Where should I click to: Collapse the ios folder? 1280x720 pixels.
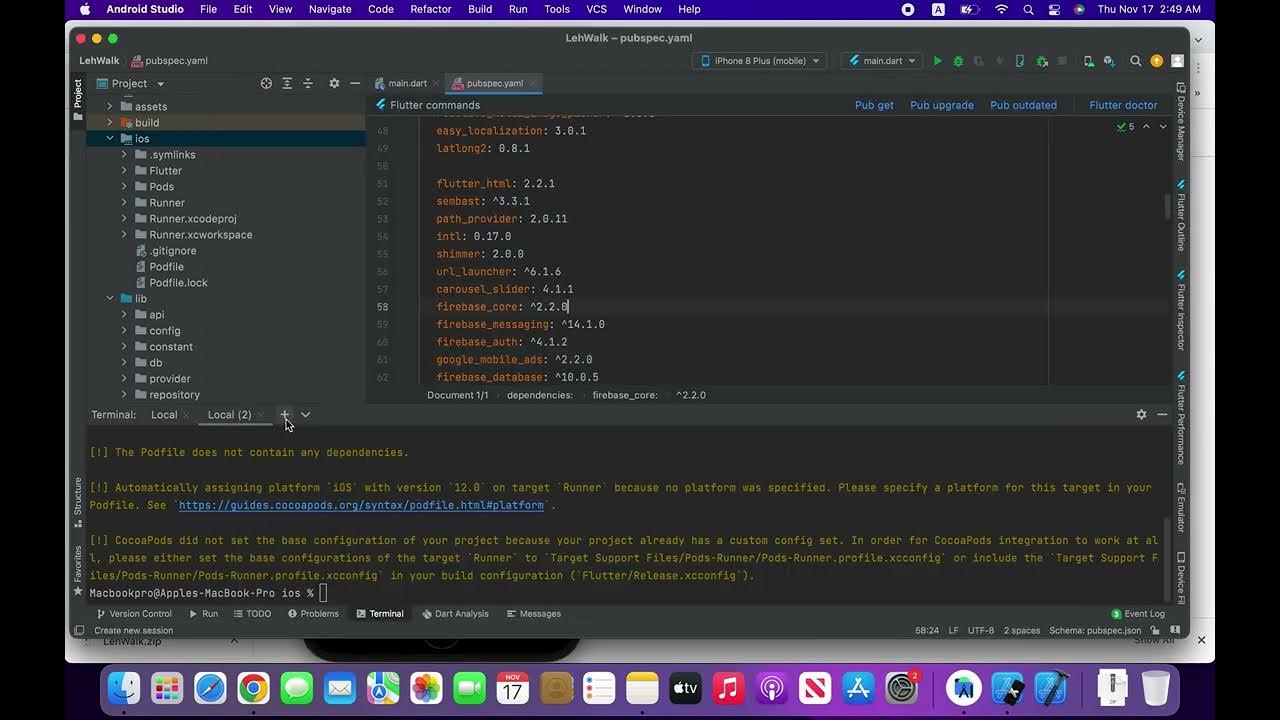click(110, 138)
